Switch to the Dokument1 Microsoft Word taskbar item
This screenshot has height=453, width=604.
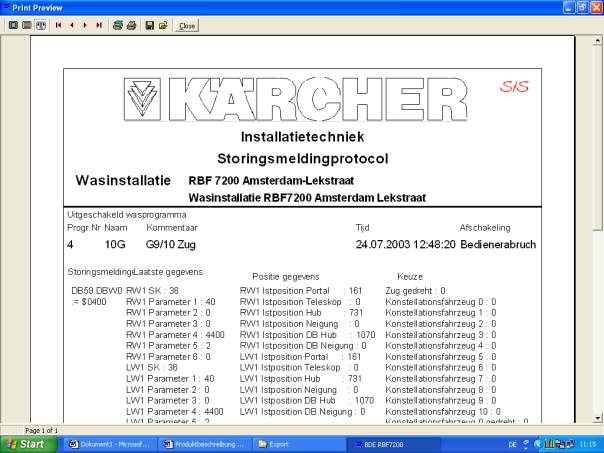(x=110, y=445)
